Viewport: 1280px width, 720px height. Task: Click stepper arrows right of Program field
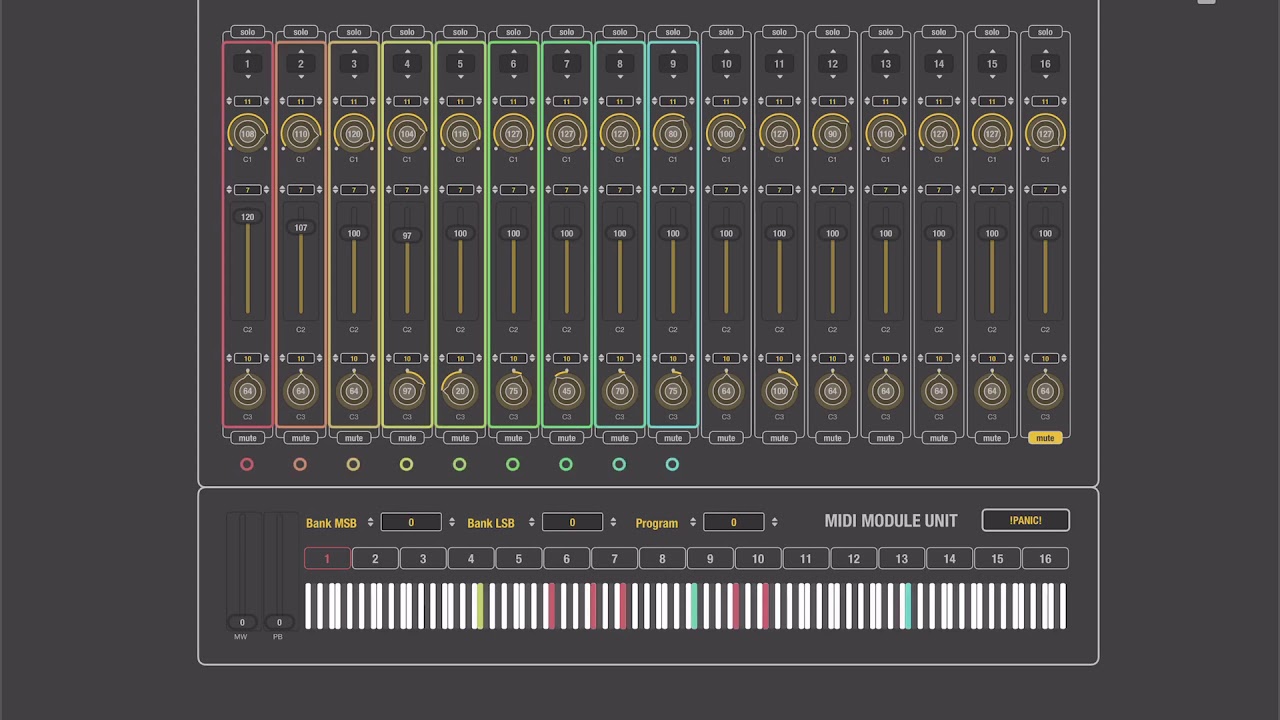click(774, 522)
